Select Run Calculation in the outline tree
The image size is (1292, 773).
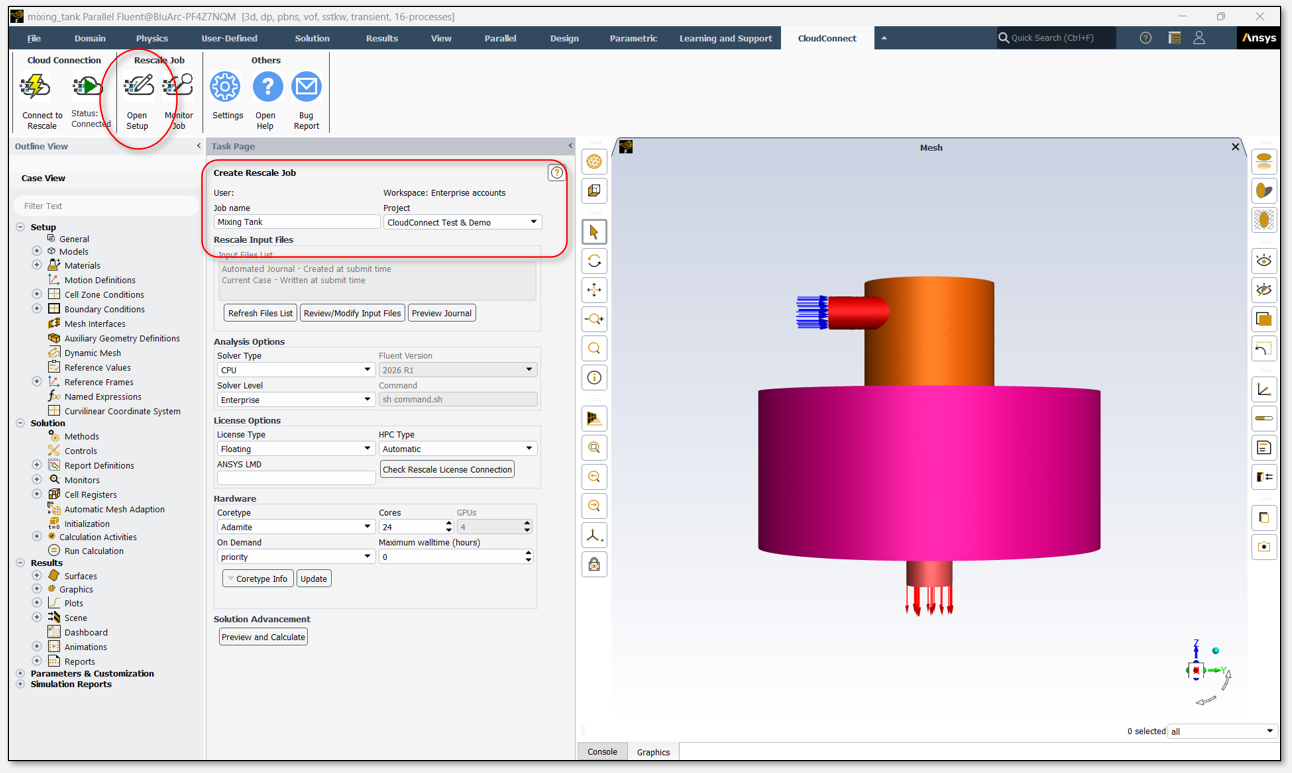pos(94,551)
